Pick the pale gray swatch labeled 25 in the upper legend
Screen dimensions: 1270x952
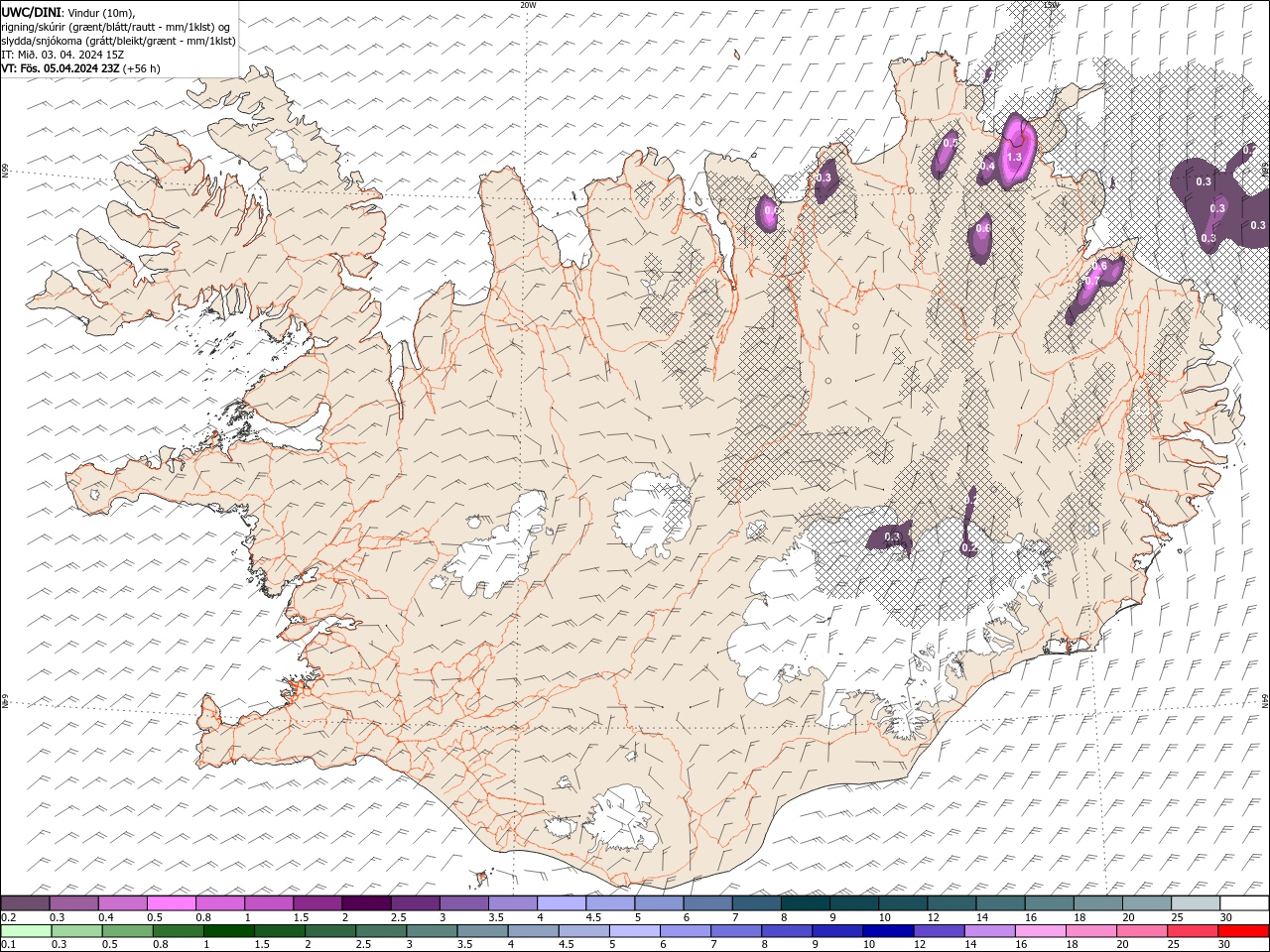1196,903
